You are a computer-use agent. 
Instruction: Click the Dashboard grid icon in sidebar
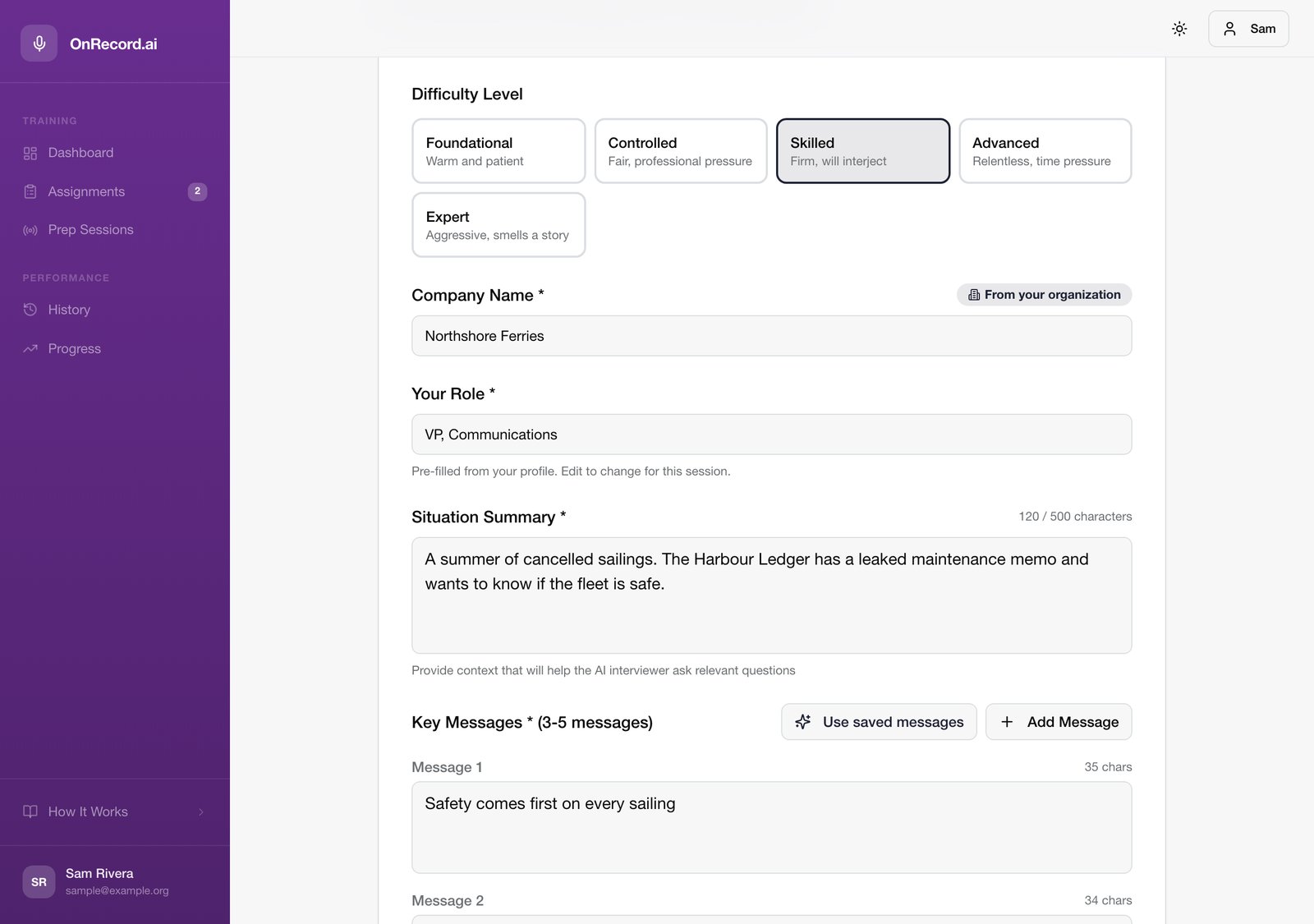pos(30,154)
